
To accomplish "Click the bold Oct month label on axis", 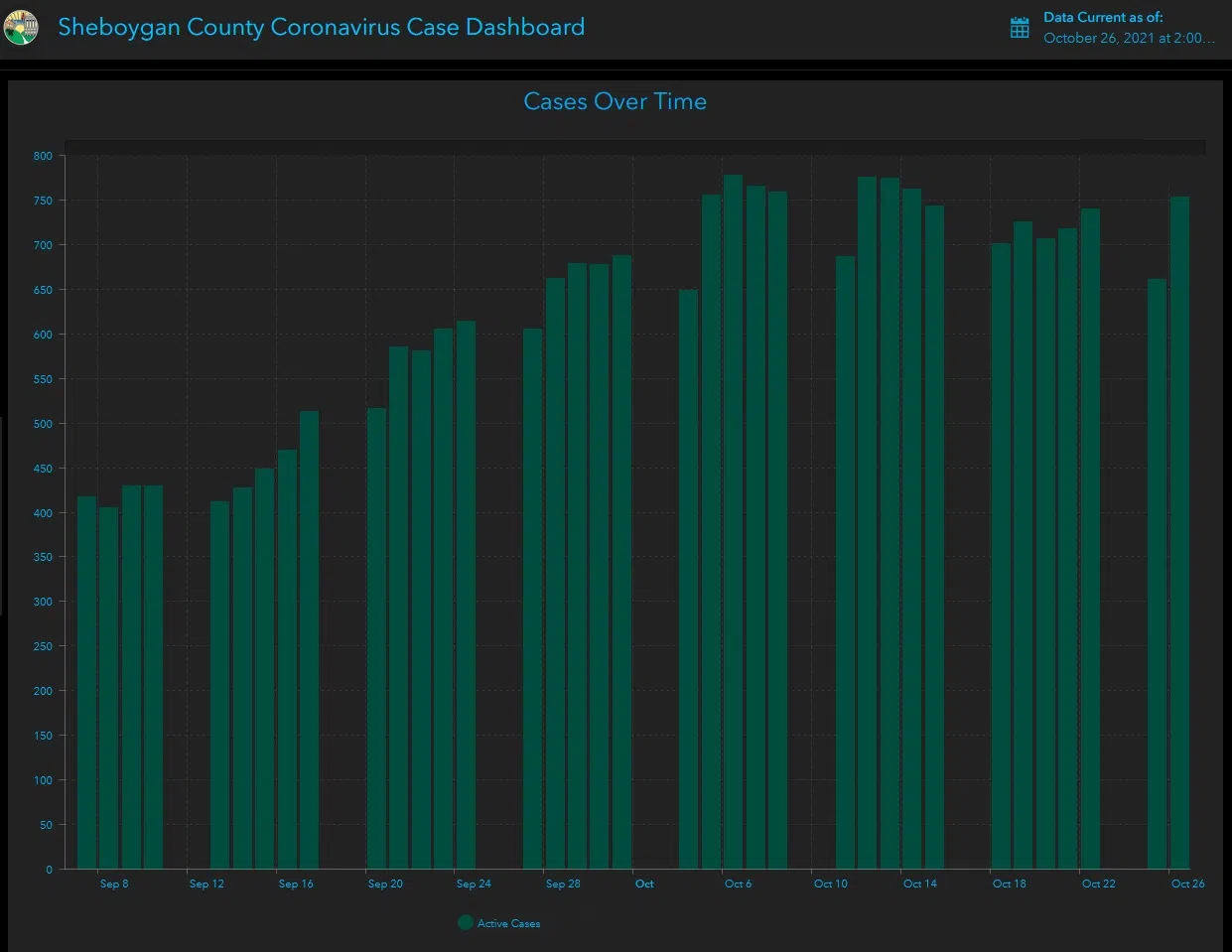I will (x=644, y=884).
